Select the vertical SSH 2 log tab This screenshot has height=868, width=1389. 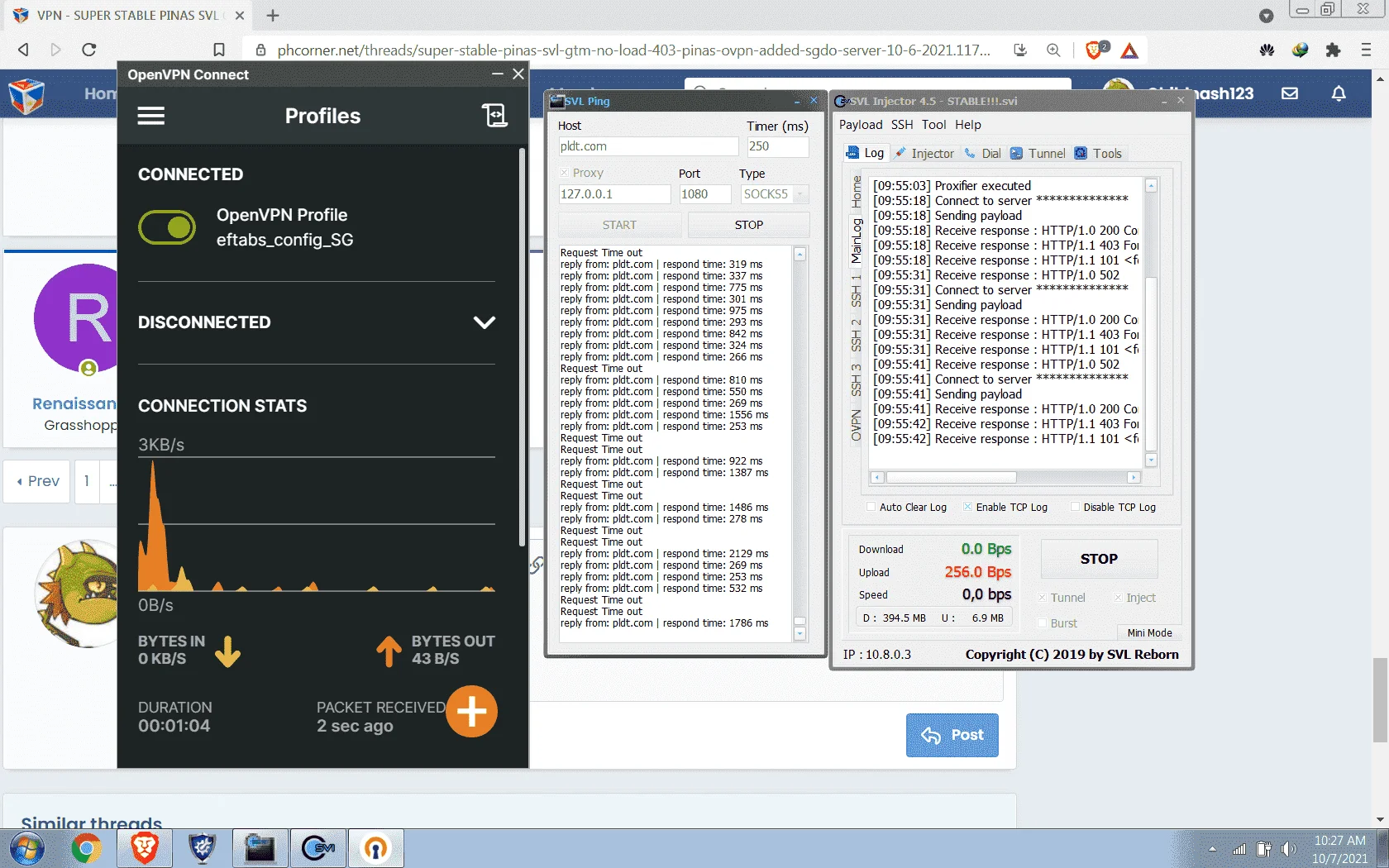856,335
